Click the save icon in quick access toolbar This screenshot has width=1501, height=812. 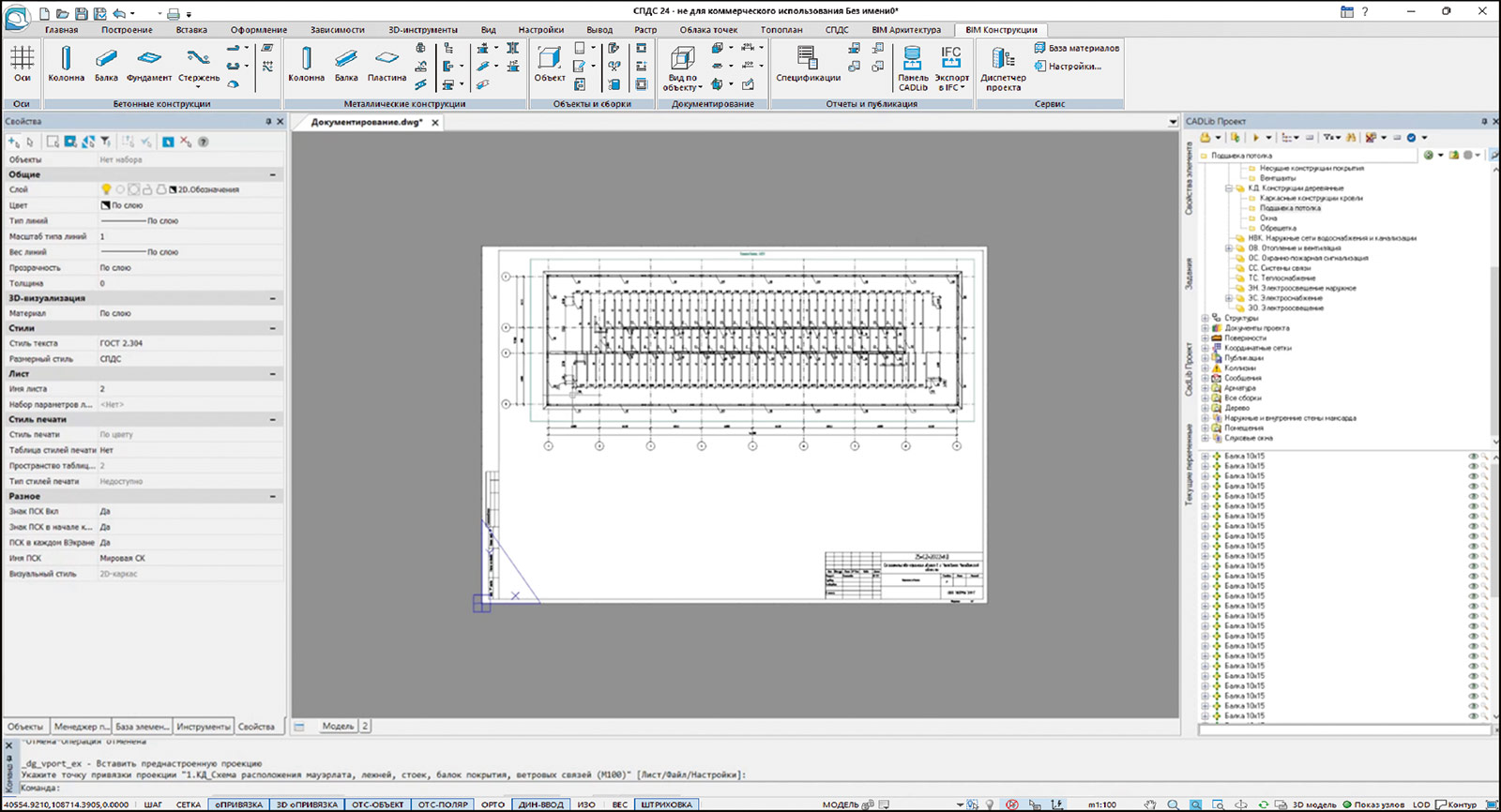point(82,13)
